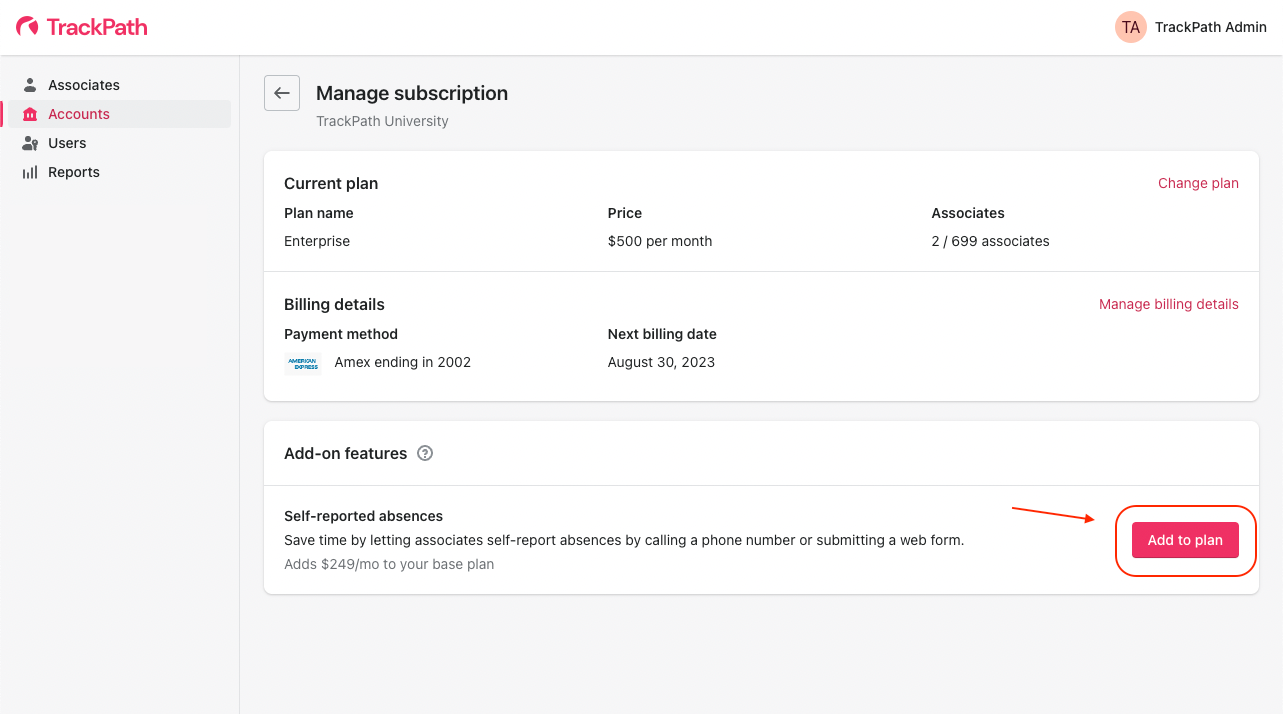
Task: Click the TrackPath brand name text
Action: (x=97, y=27)
